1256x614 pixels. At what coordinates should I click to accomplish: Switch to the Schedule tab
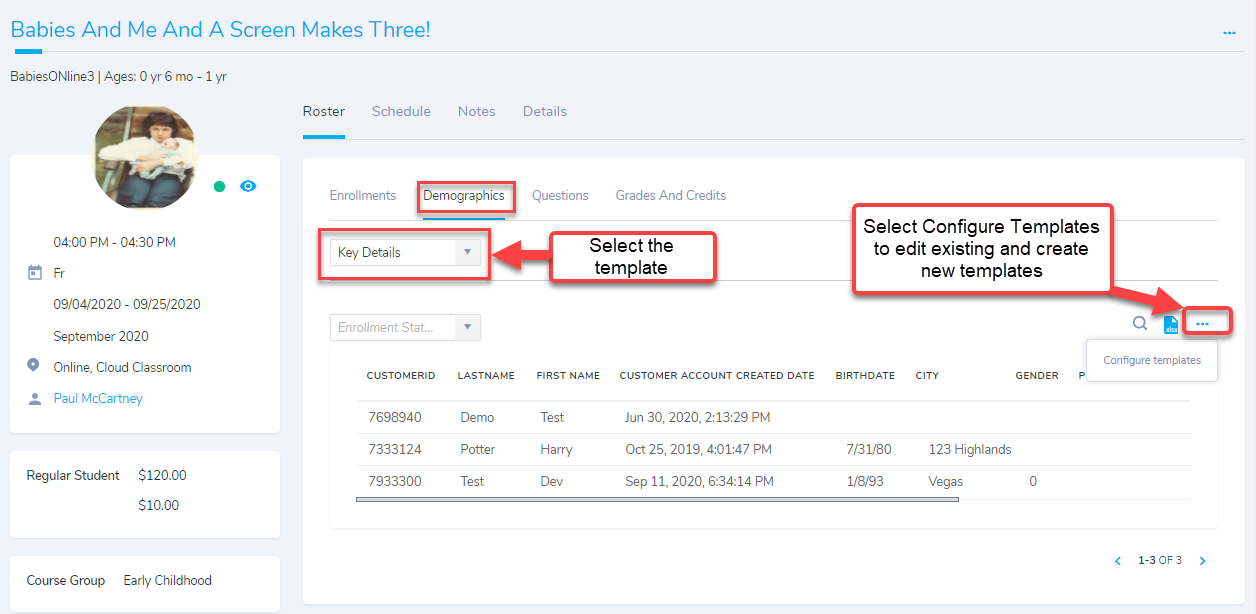point(401,111)
